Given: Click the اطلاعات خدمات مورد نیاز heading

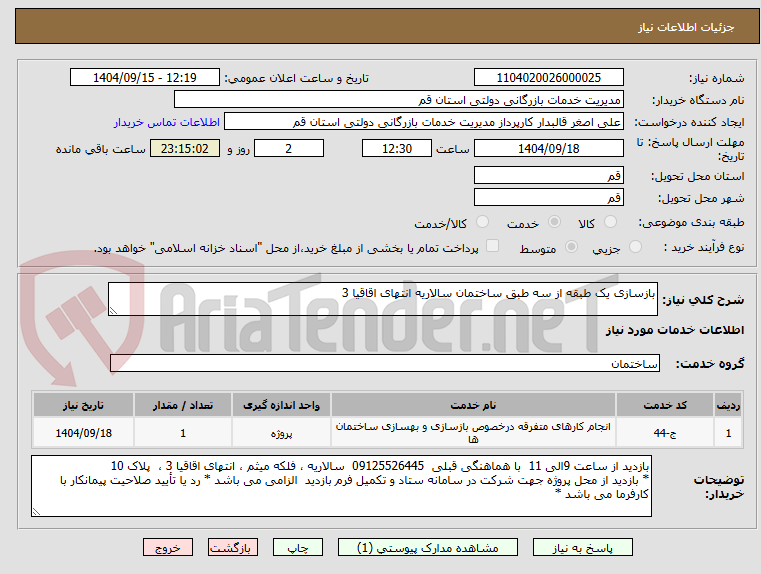Looking at the screenshot, I should 675,330.
